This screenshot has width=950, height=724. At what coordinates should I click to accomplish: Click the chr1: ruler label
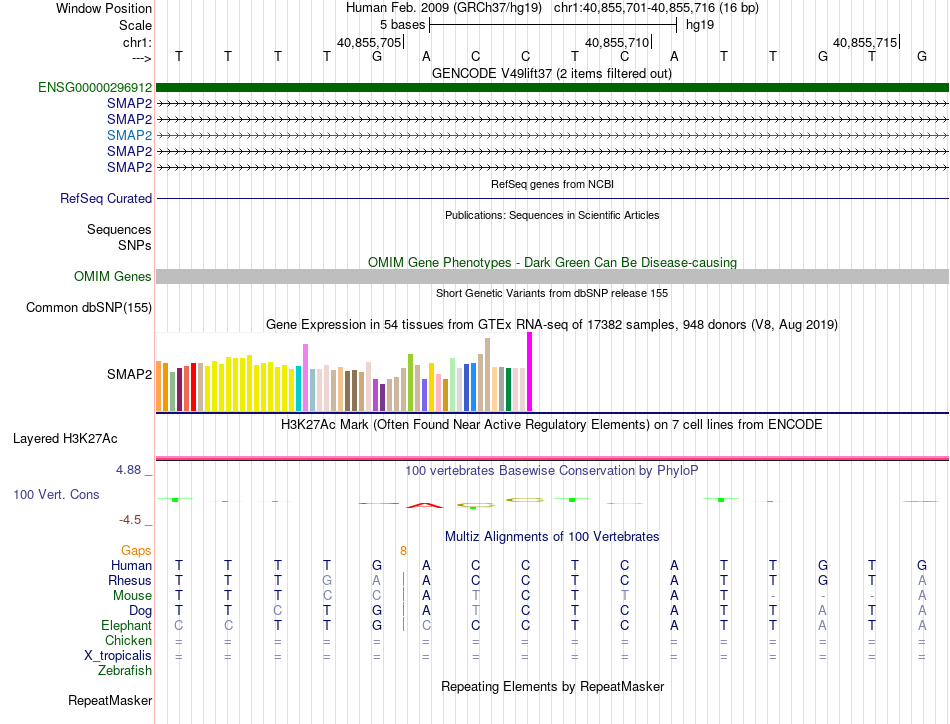point(137,42)
